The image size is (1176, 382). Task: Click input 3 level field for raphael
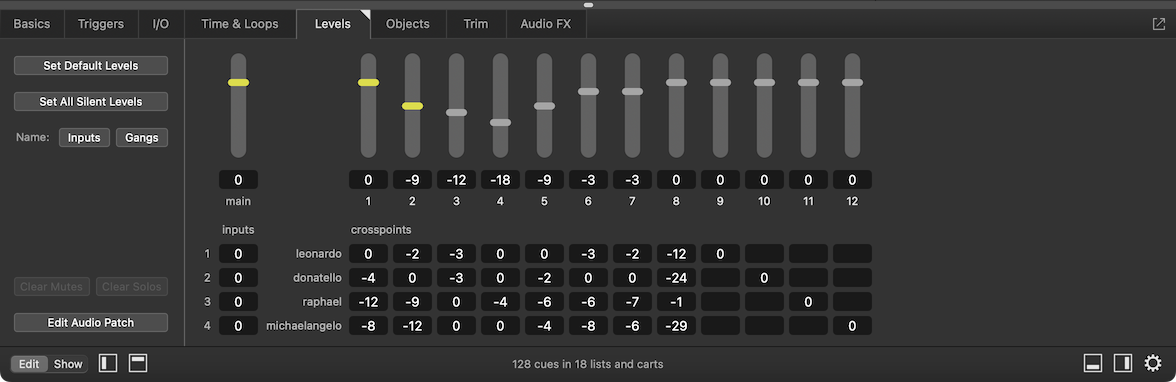coord(238,302)
